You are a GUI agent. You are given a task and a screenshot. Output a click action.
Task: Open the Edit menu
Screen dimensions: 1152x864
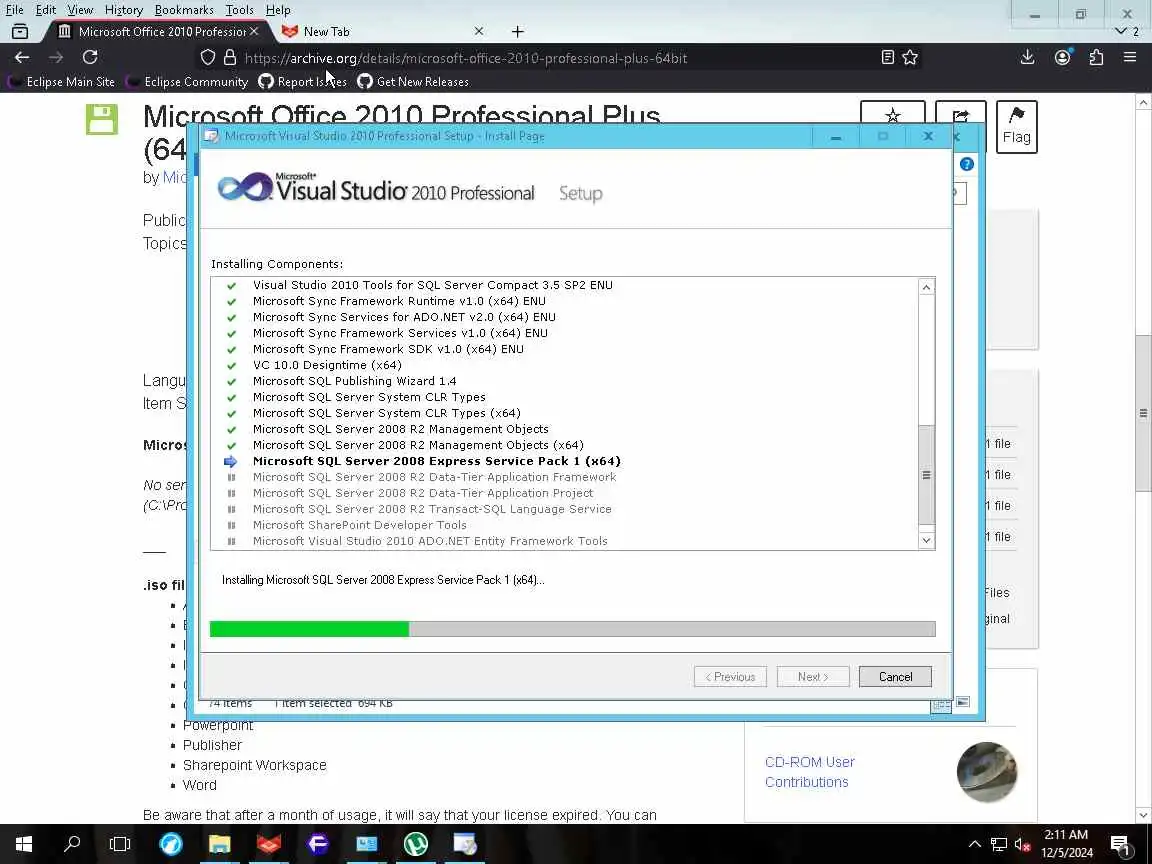pyautogui.click(x=46, y=10)
